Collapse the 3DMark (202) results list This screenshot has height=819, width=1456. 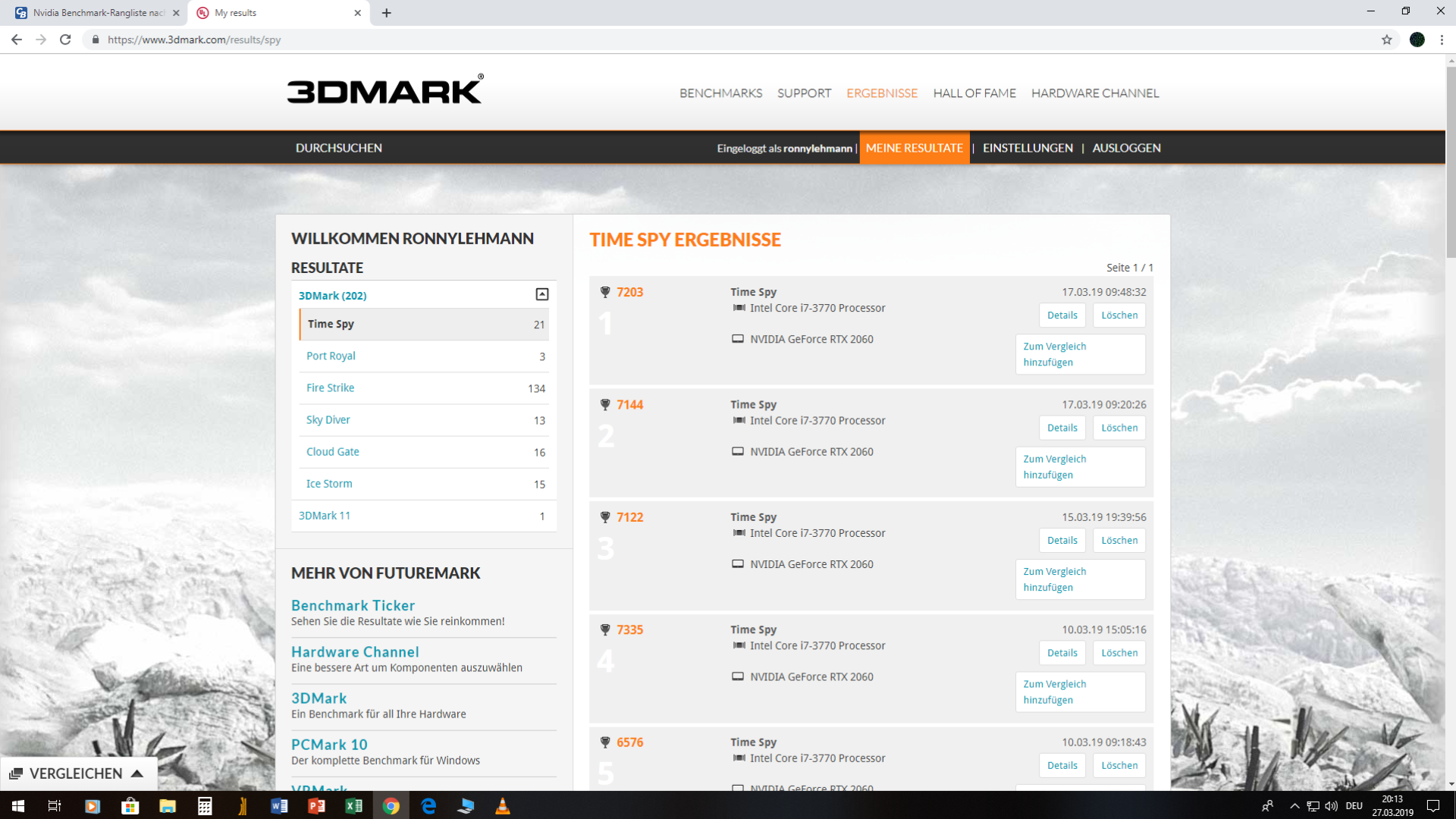pyautogui.click(x=541, y=294)
